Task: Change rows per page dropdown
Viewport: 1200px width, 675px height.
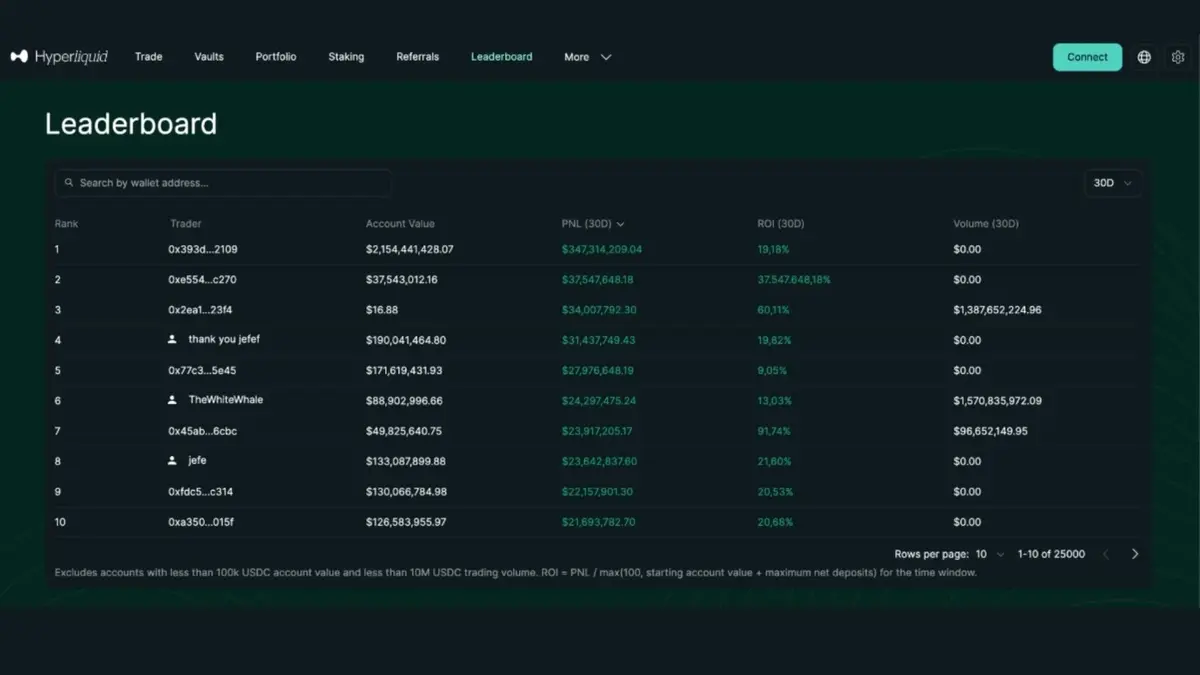Action: click(x=989, y=554)
